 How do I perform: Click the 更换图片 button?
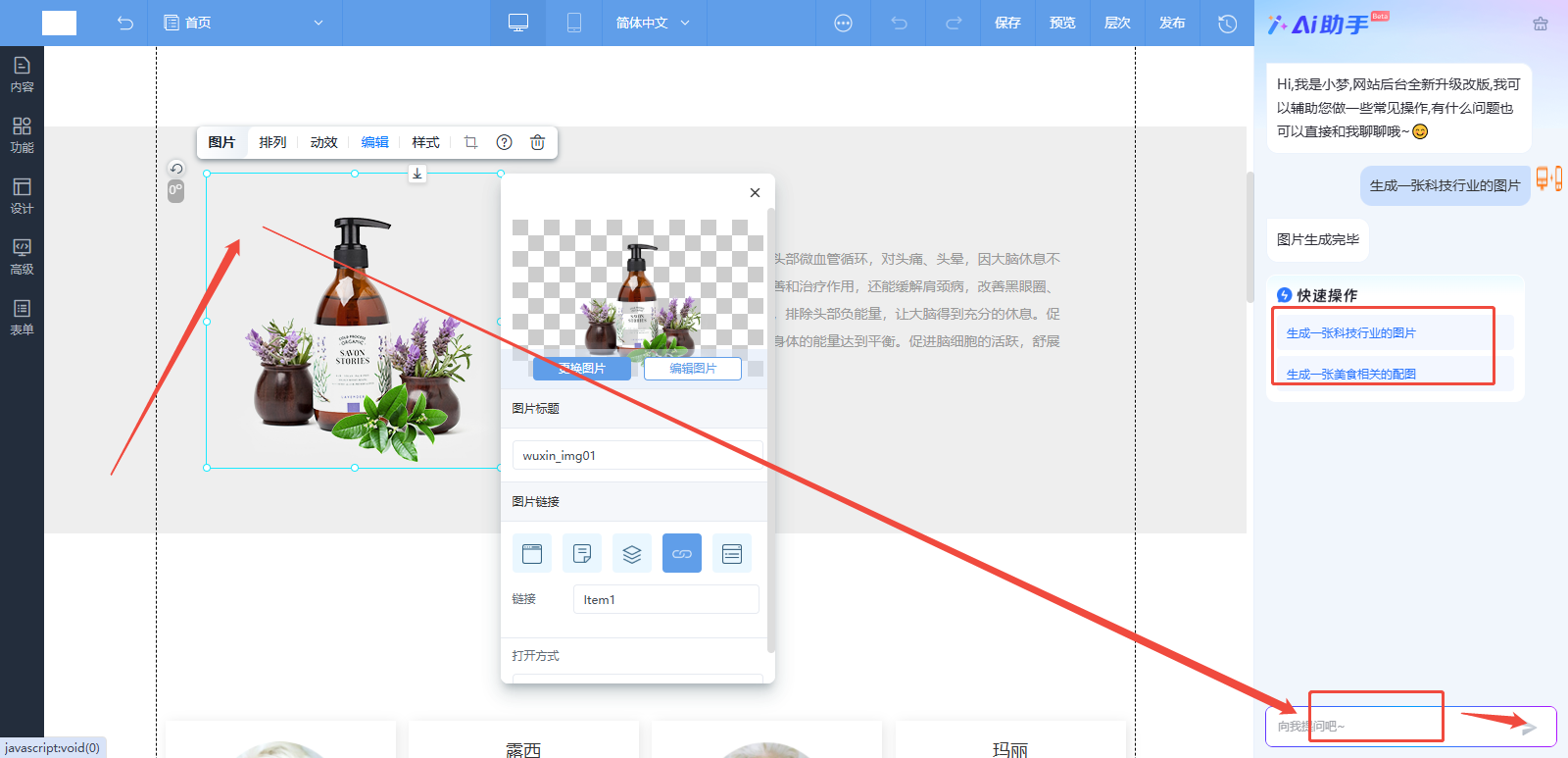(582, 368)
